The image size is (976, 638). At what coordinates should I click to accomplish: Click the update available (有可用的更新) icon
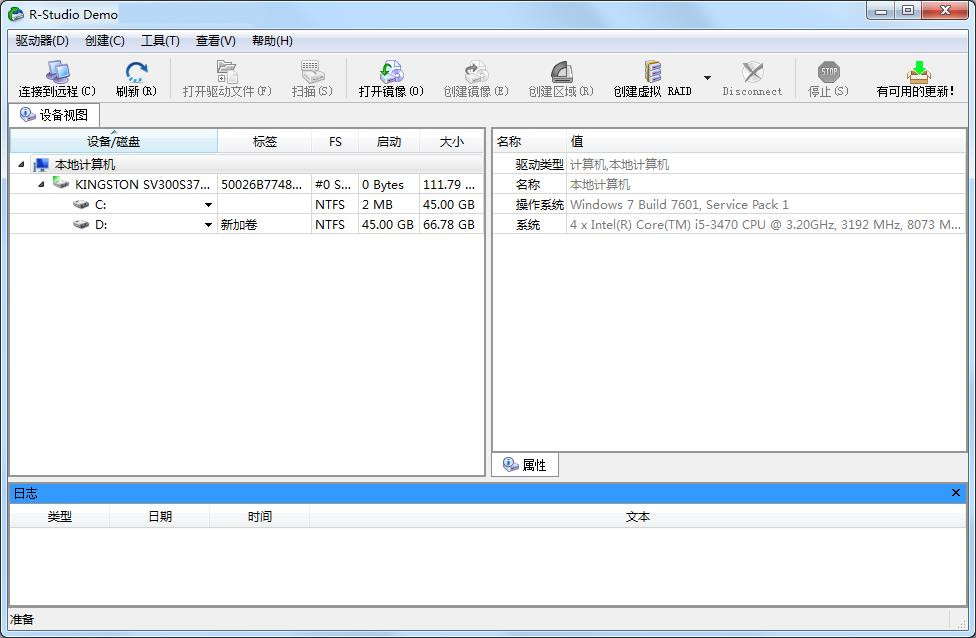coord(918,72)
